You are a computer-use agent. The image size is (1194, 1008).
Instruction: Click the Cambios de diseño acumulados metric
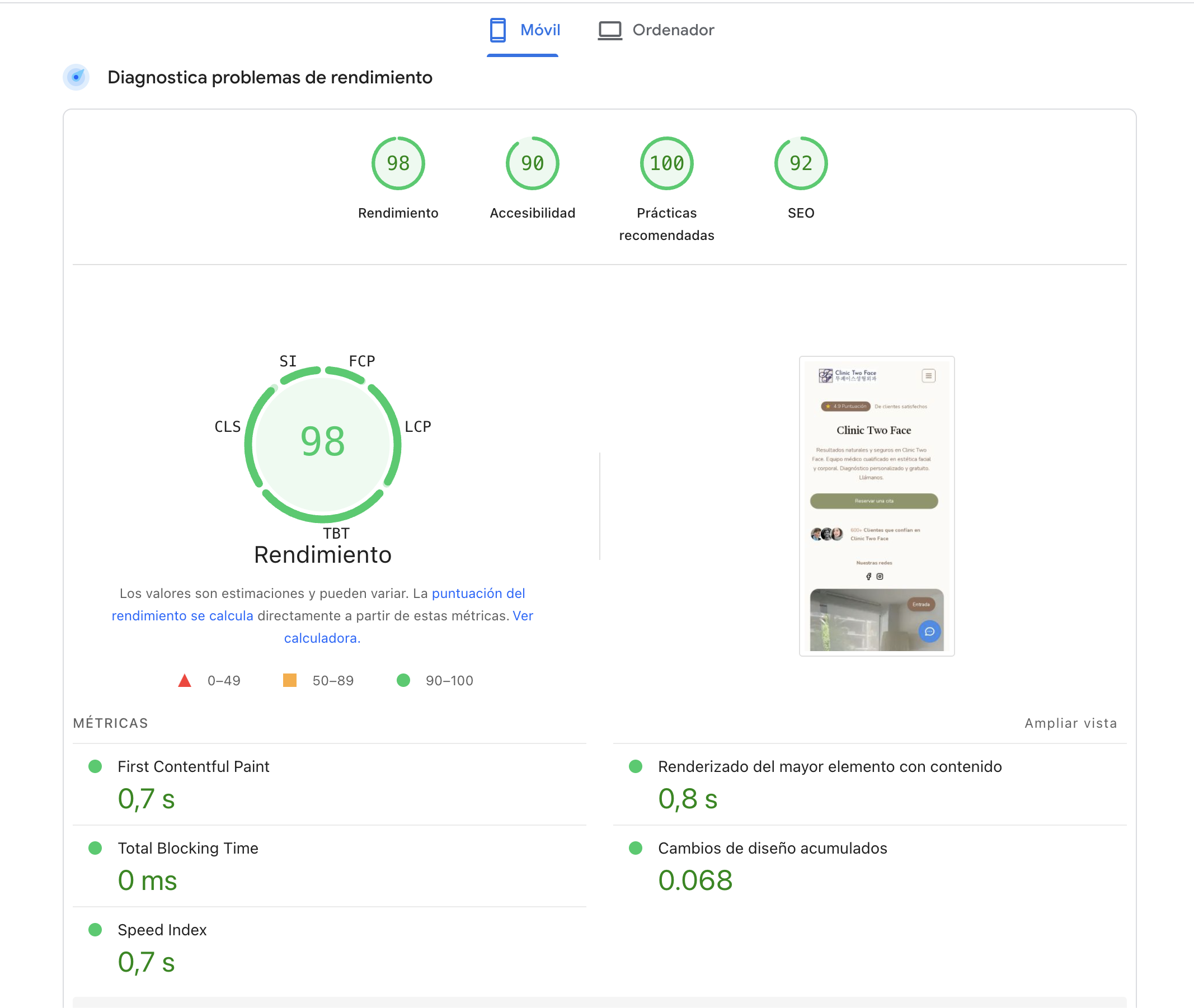pyautogui.click(x=772, y=848)
